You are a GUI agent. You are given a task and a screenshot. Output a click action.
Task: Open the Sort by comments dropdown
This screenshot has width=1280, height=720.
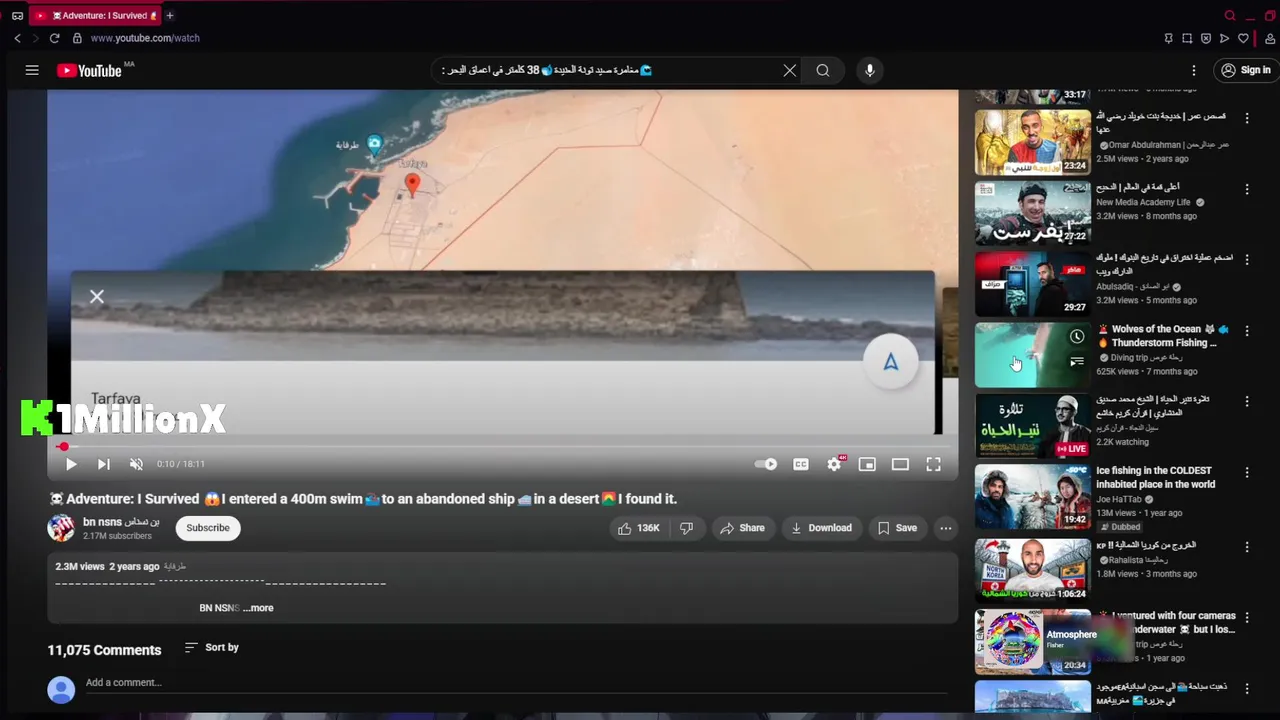212,648
